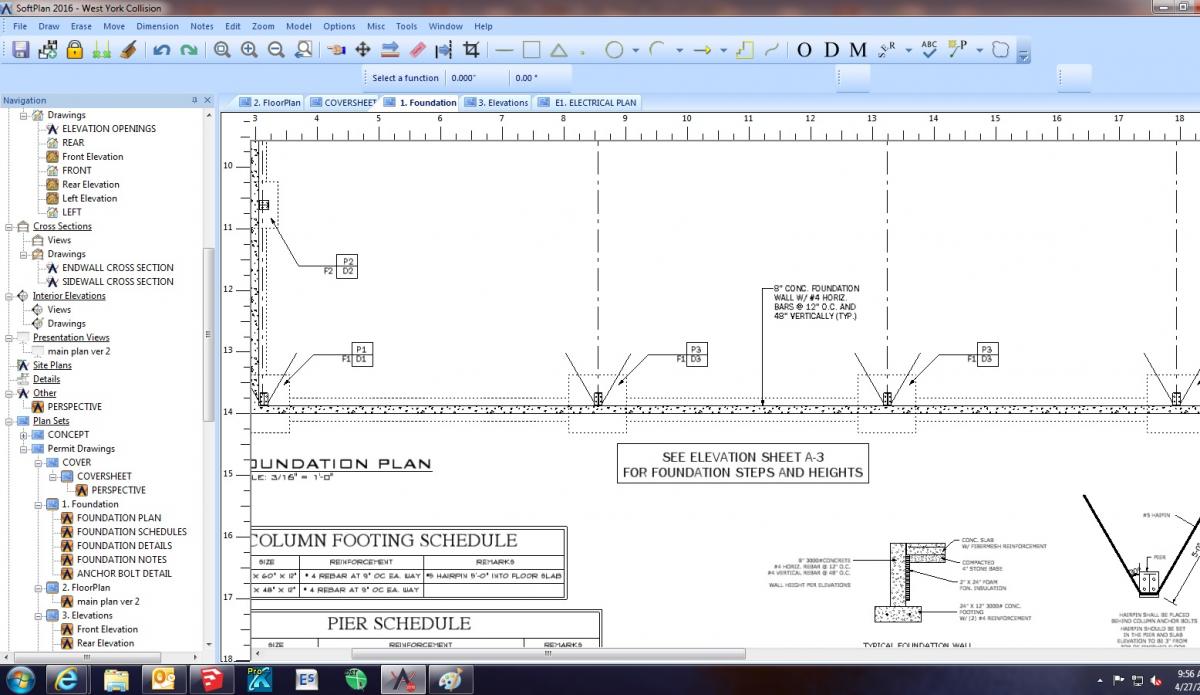
Task: Select the Arc drawing tool
Action: (x=655, y=49)
